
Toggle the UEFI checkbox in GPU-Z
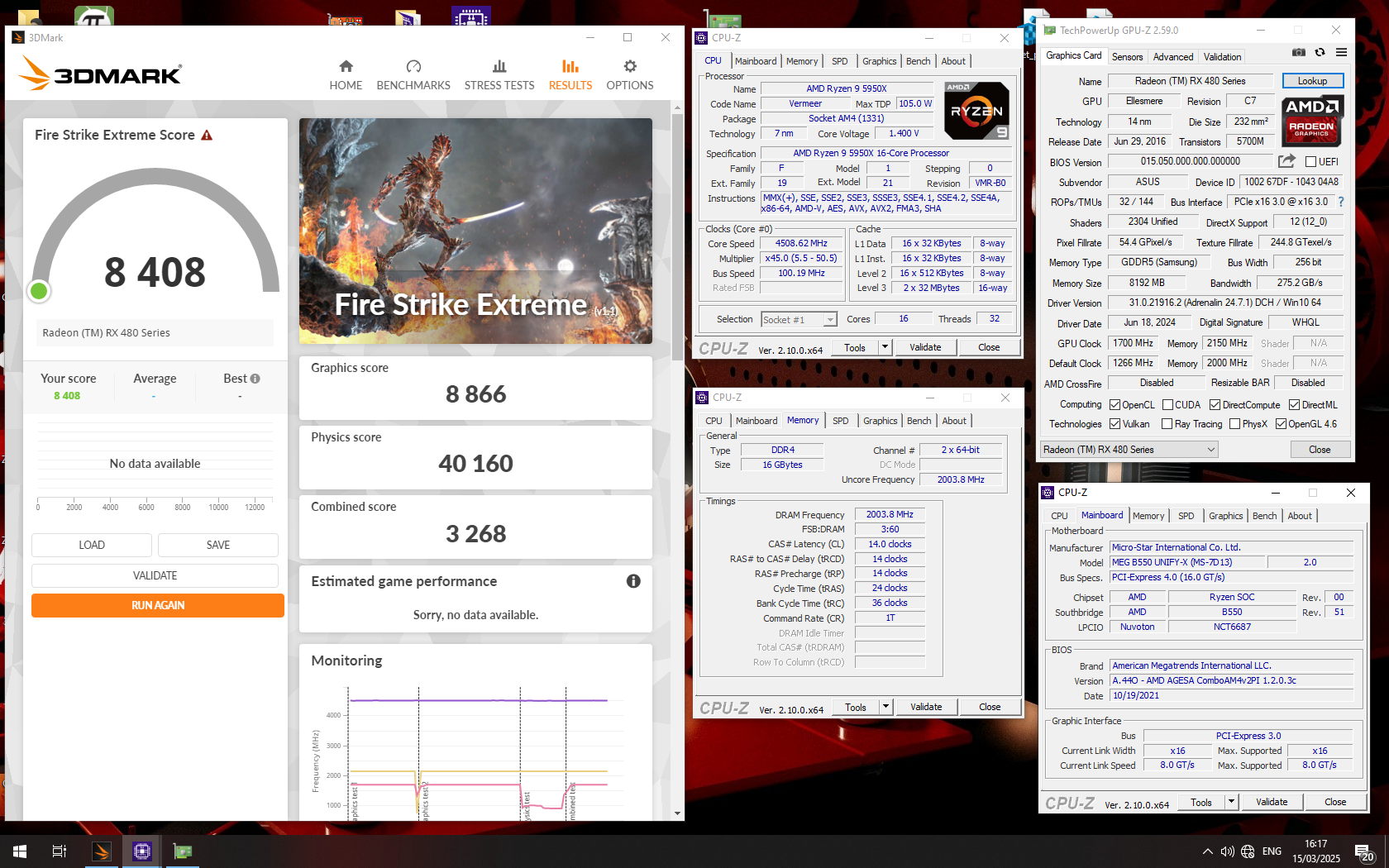(x=1310, y=161)
